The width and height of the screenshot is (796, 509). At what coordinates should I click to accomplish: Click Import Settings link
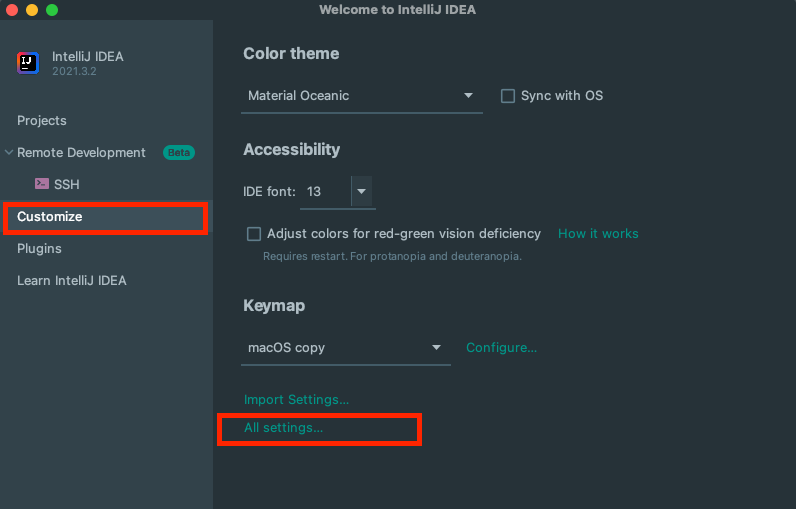296,400
